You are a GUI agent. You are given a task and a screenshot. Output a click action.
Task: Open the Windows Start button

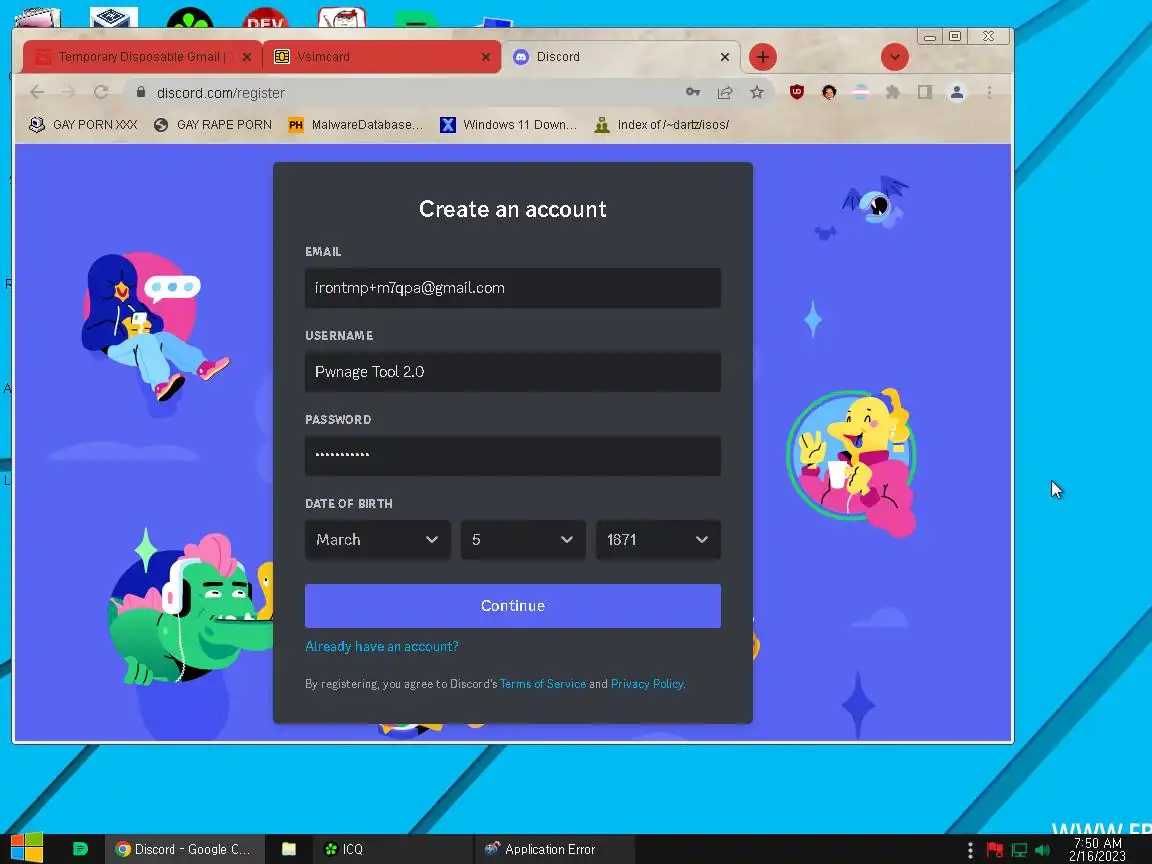click(x=27, y=849)
